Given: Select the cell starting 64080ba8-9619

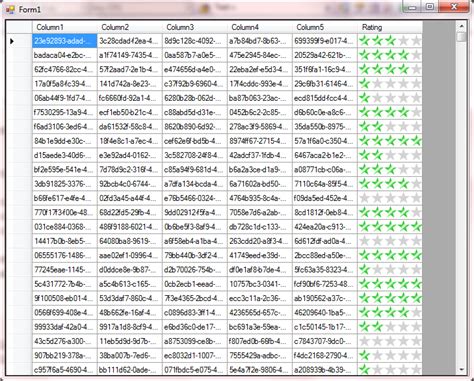Looking at the screenshot, I should click(130, 241).
